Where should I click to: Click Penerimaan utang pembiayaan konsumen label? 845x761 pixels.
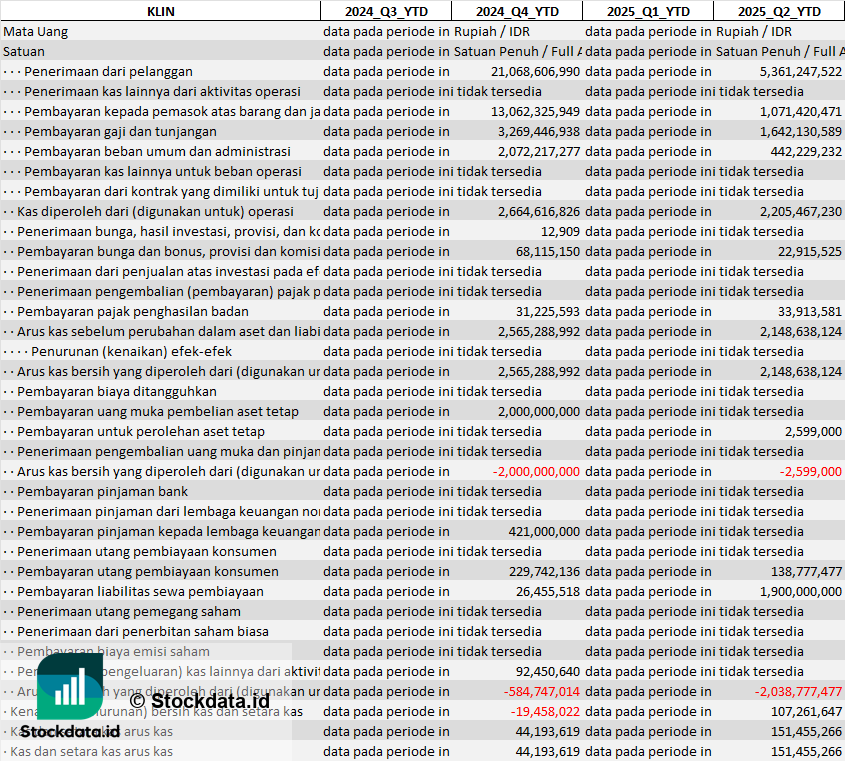[x=147, y=551]
